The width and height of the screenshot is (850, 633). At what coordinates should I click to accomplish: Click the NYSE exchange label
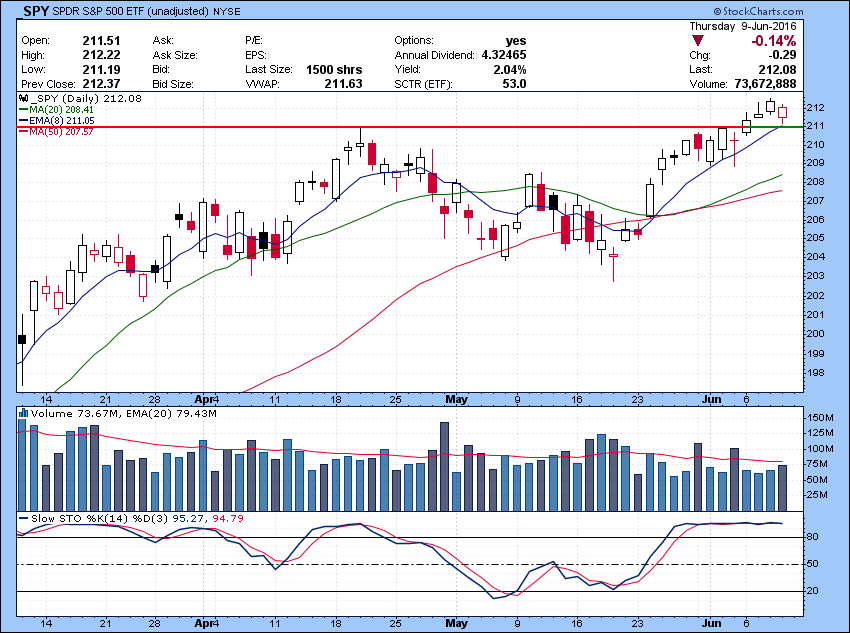(x=227, y=11)
